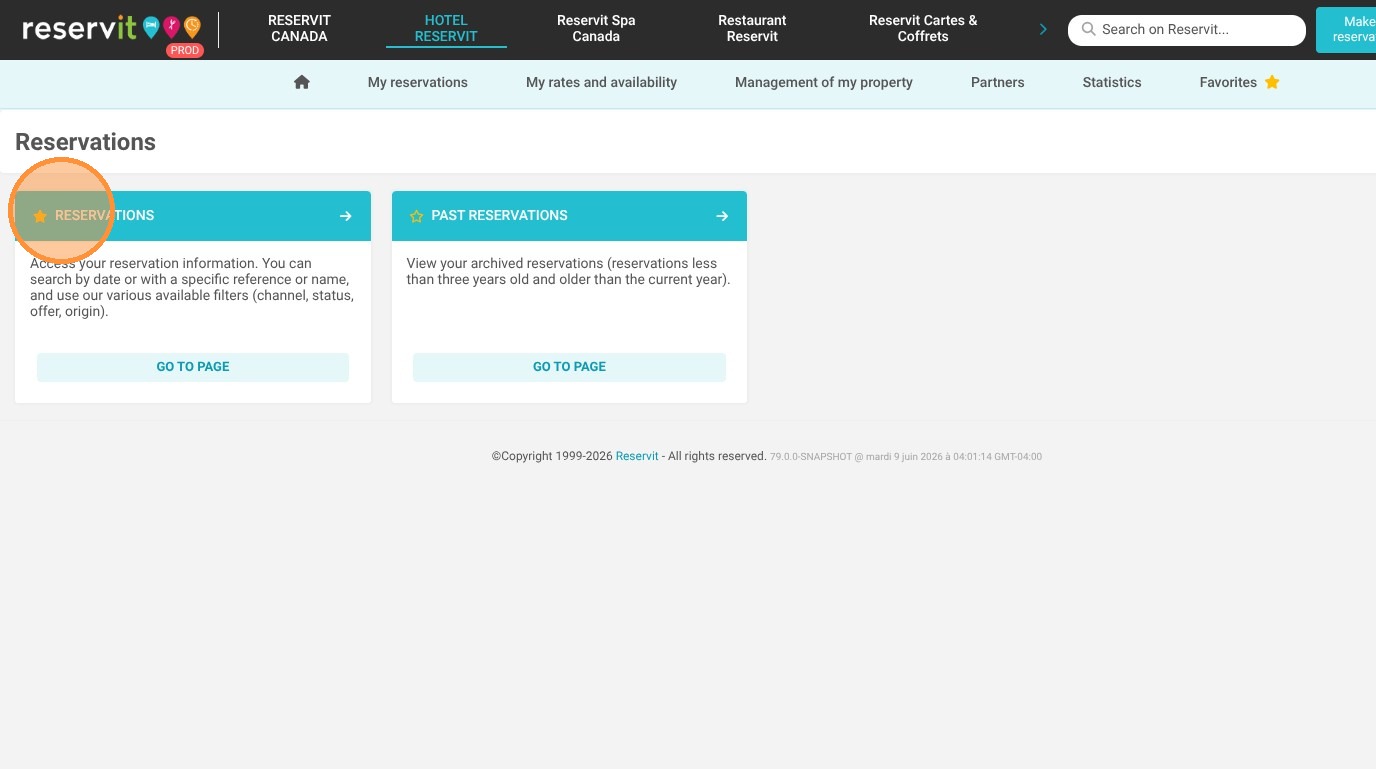1376x769 pixels.
Task: Open the home icon page
Action: coord(302,82)
